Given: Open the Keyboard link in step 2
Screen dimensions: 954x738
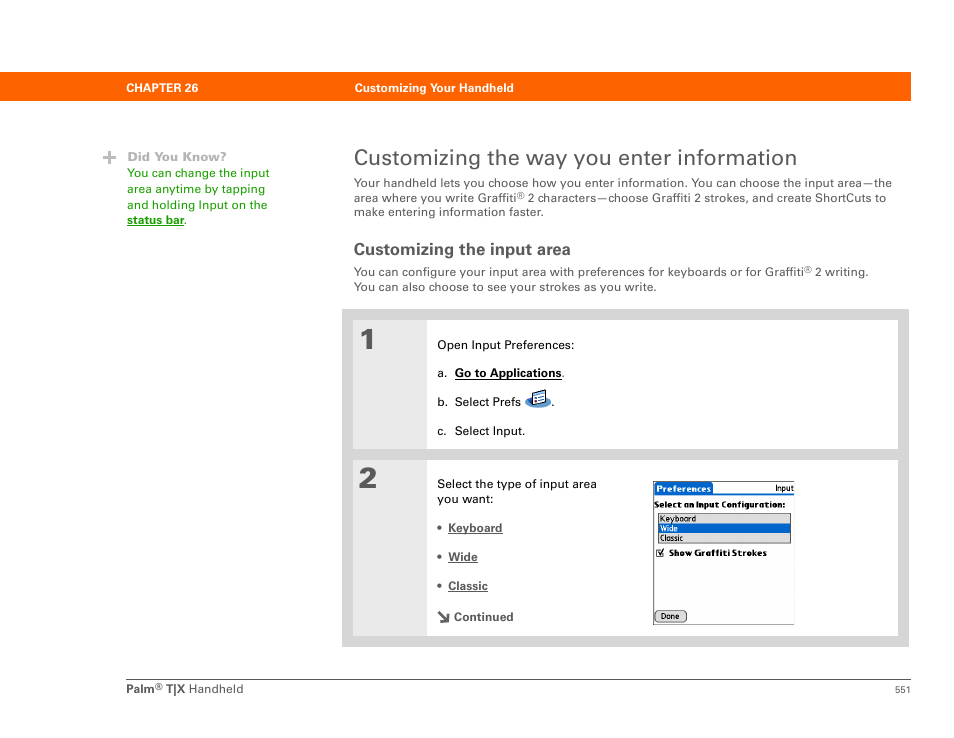Looking at the screenshot, I should 475,528.
